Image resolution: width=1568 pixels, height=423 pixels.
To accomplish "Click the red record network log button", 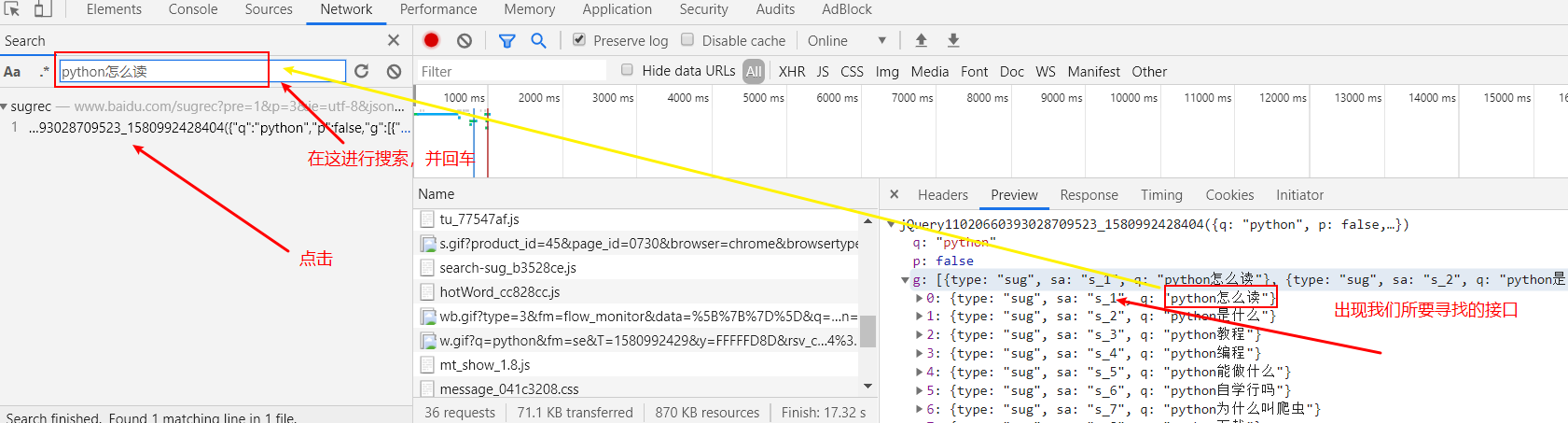I will [431, 40].
